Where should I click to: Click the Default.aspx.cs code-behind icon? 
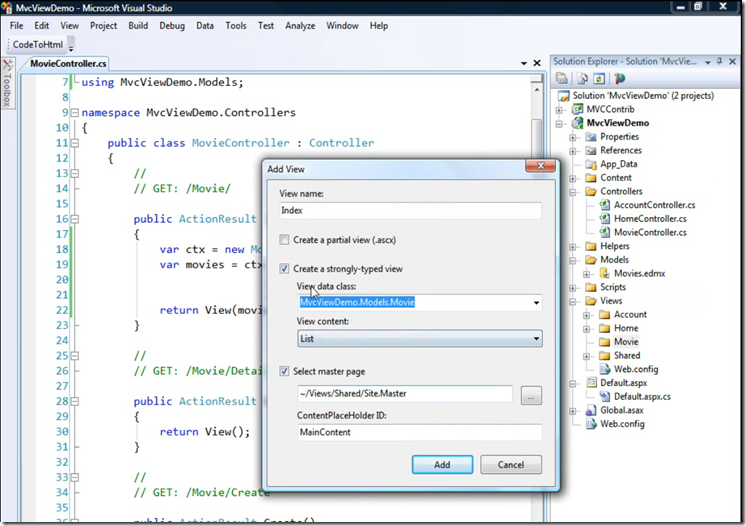coord(605,397)
